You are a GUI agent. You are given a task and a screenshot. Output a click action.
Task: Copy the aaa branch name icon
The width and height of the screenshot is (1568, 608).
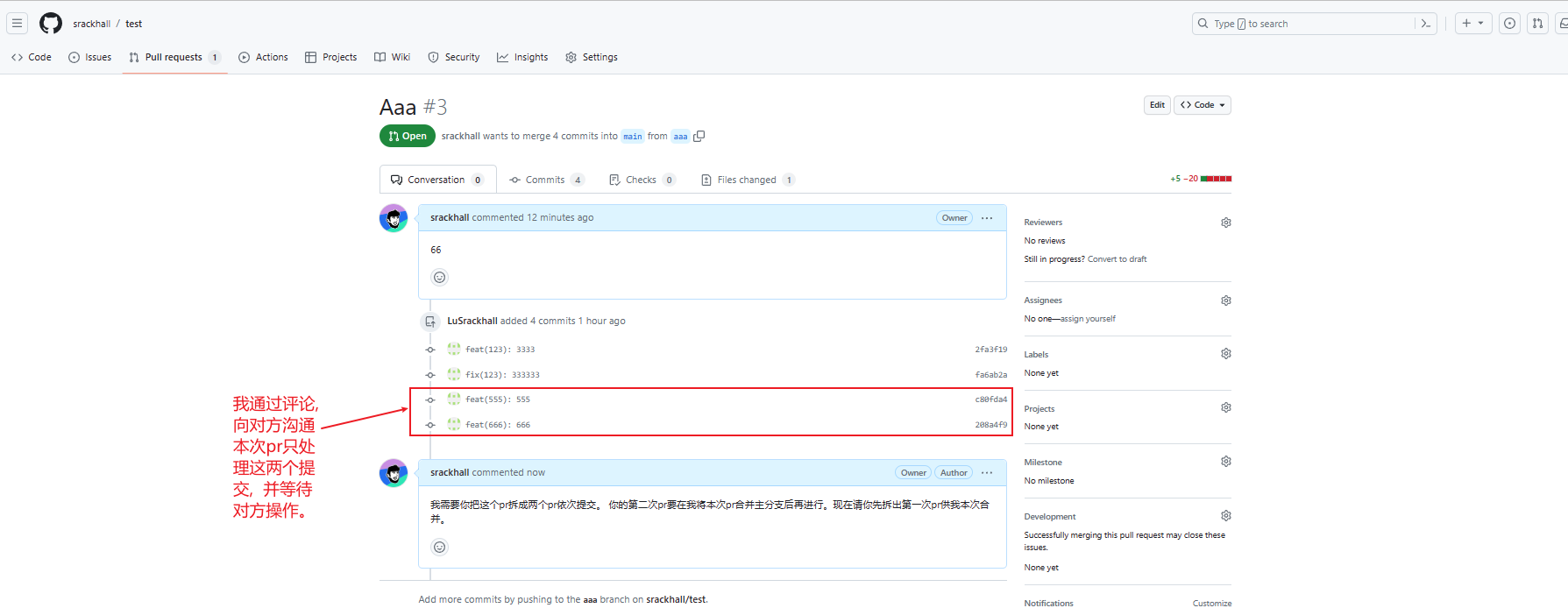(699, 137)
